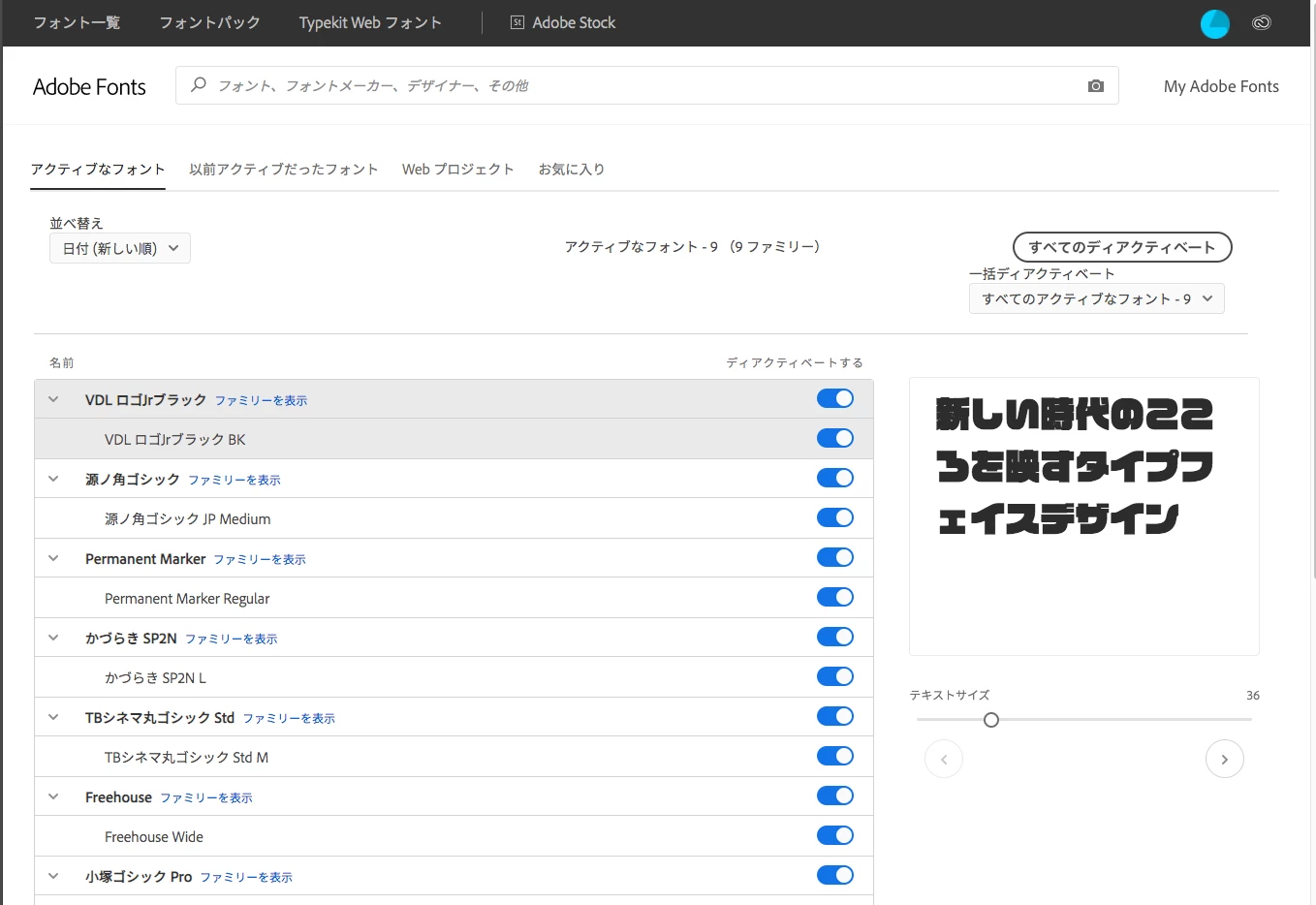Toggle off VDL ロゴJrブラック BK font
The height and width of the screenshot is (905, 1316).
(835, 438)
